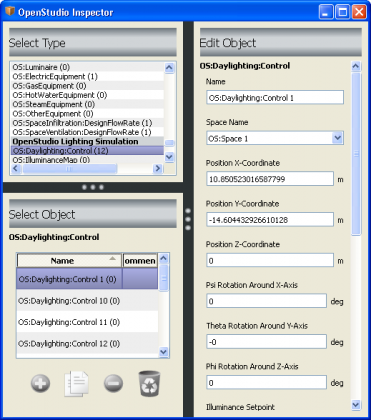Viewport: 371px width, 420px height.
Task: Minimize the OpenStudio Inspector window
Action: click(x=326, y=12)
